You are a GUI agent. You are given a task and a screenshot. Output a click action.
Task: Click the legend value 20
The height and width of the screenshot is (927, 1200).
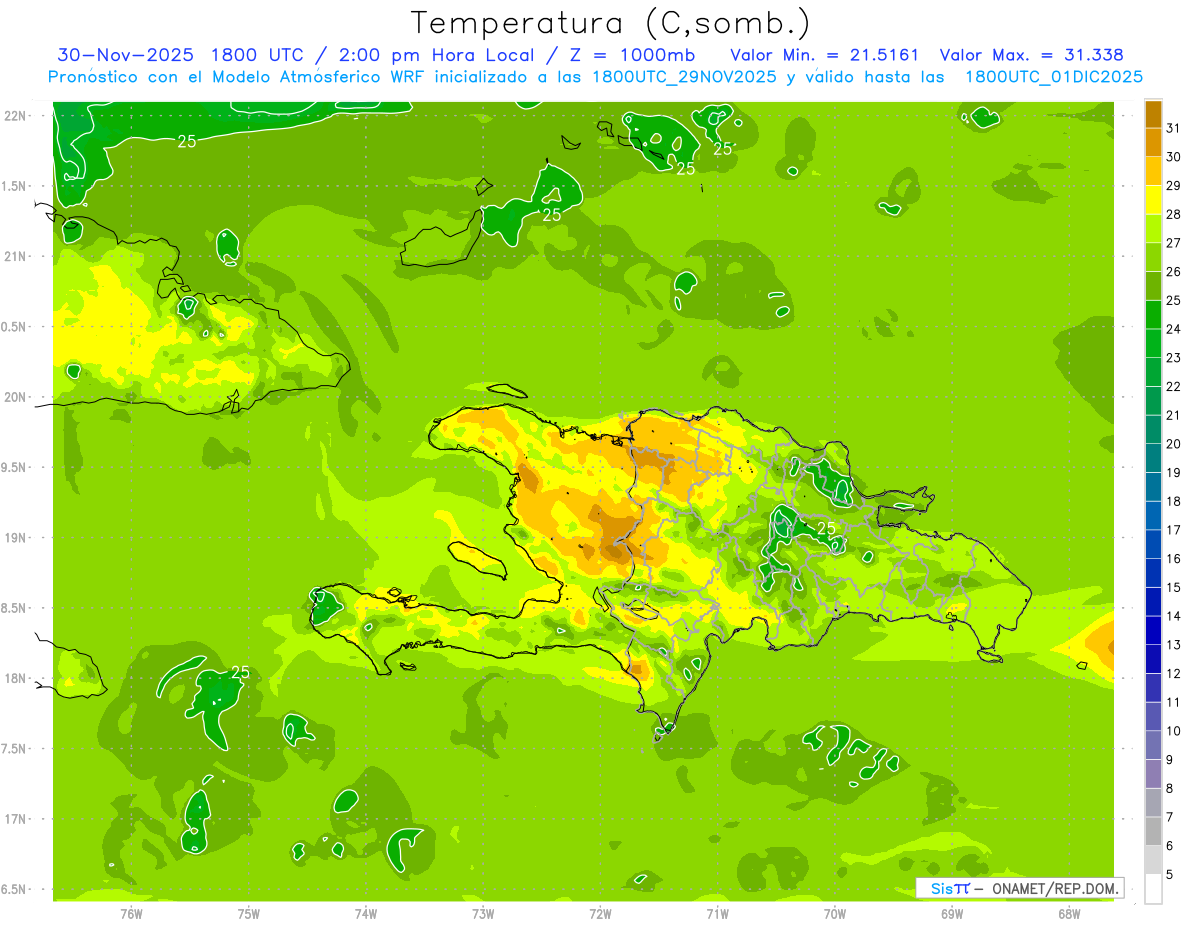(x=1174, y=444)
